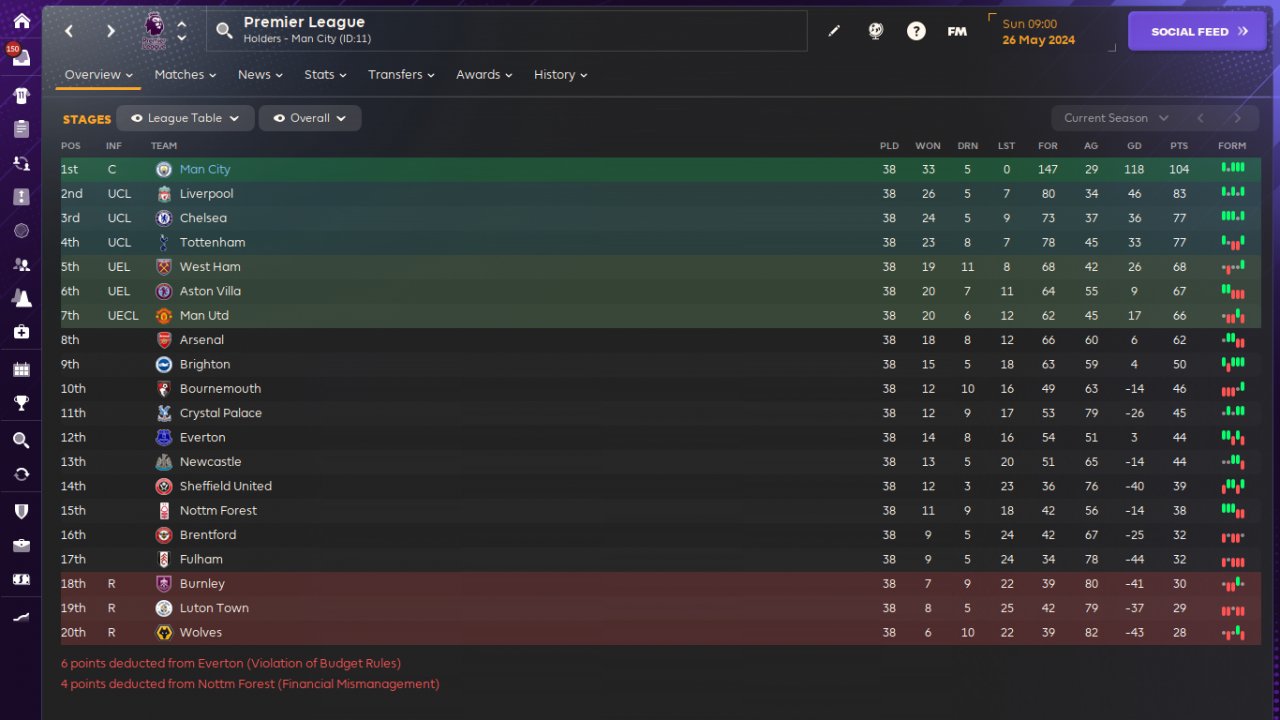
Task: Open the Schedule calendar icon in the sidebar
Action: pyautogui.click(x=21, y=370)
